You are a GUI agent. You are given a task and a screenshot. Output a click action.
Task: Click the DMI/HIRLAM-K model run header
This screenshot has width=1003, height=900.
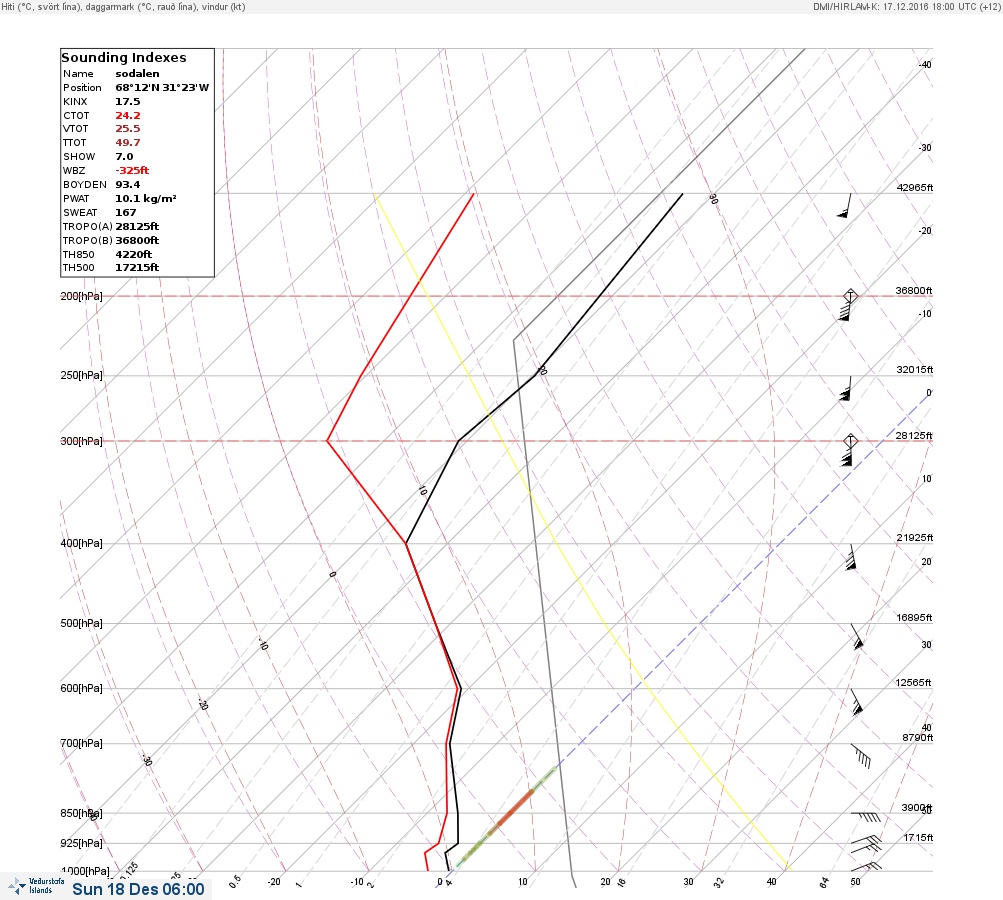[x=906, y=6]
